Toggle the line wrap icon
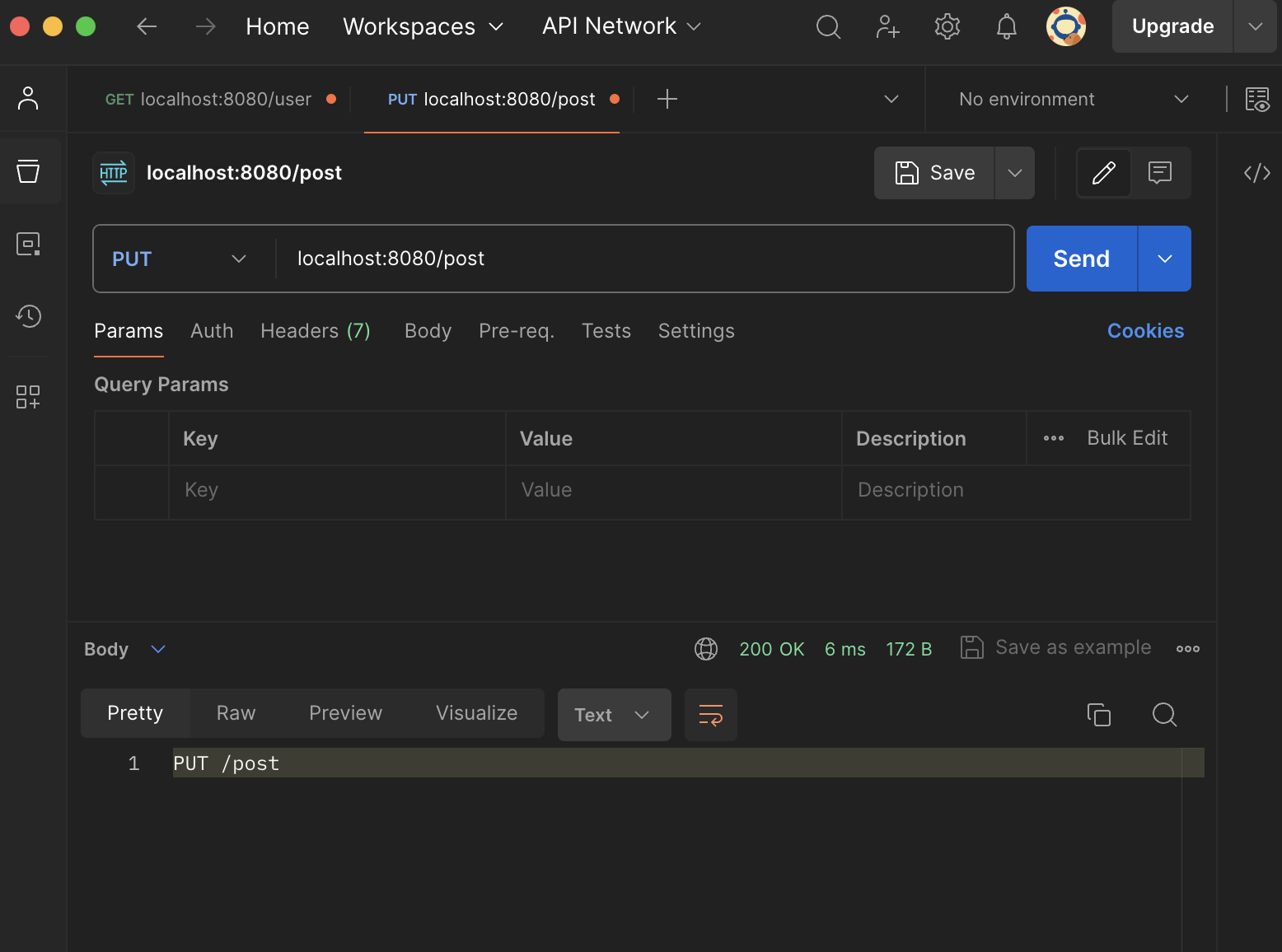The image size is (1282, 952). 711,715
